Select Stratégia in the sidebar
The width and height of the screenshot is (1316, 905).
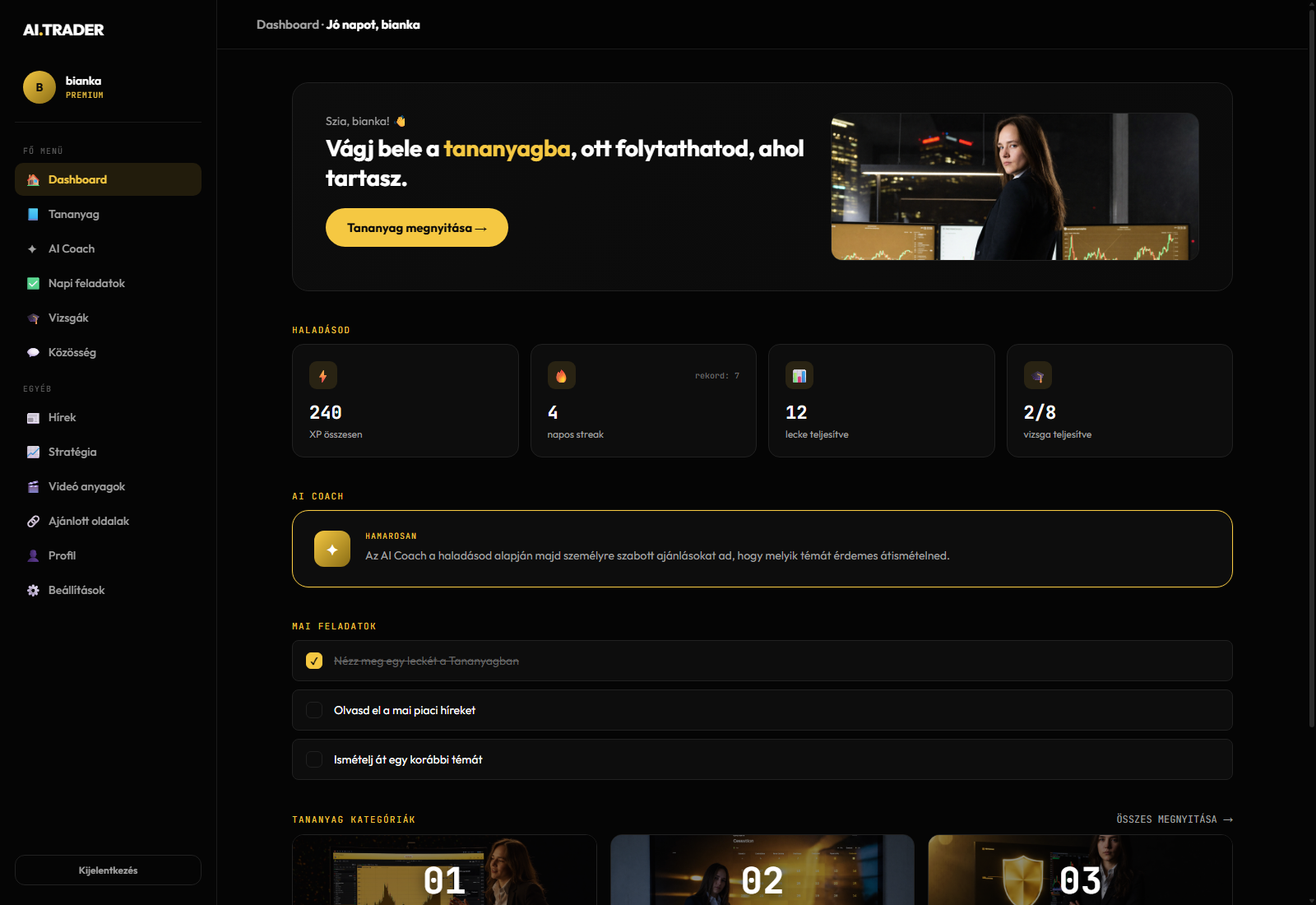click(x=108, y=452)
